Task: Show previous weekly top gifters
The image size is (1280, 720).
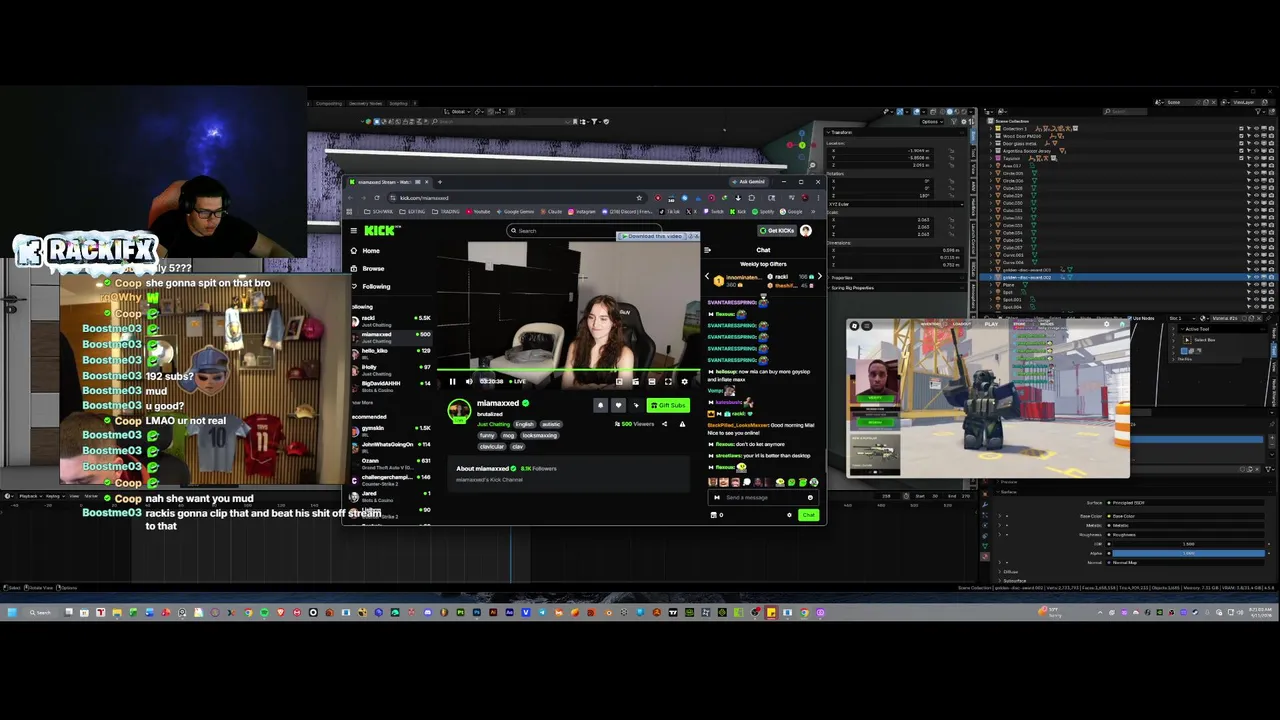Action: click(707, 277)
